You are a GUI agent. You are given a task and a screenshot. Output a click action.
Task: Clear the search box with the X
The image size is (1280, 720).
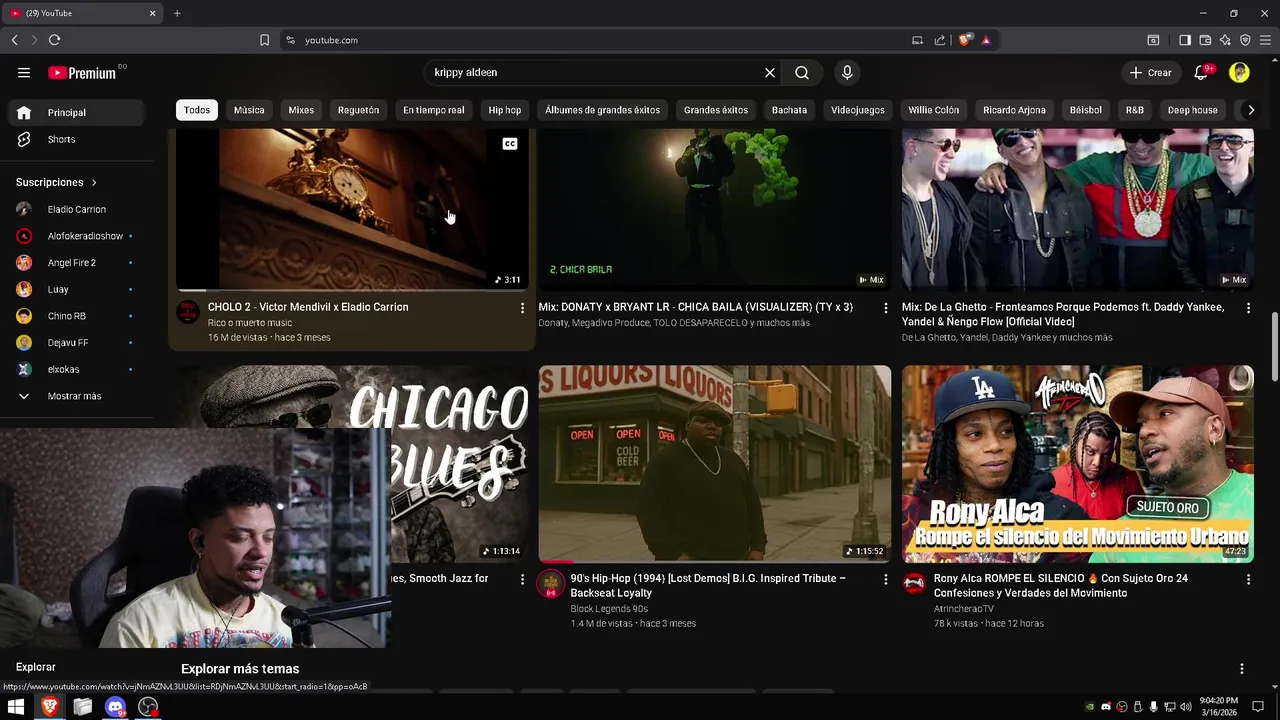[770, 72]
